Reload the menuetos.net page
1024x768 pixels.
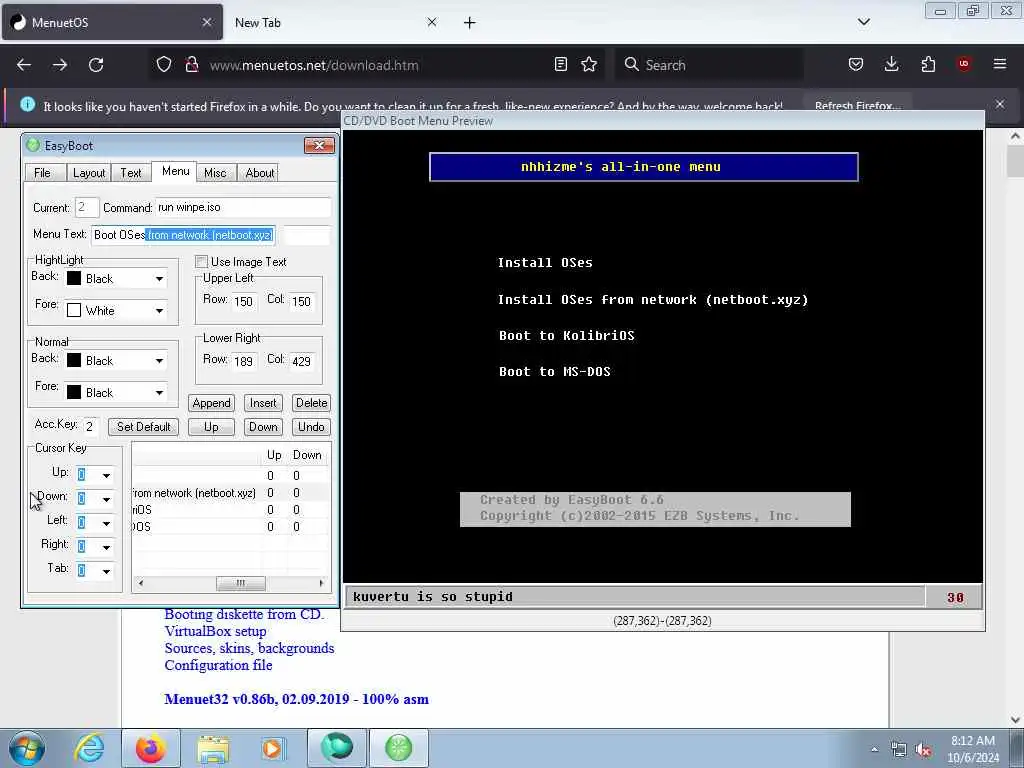click(96, 65)
